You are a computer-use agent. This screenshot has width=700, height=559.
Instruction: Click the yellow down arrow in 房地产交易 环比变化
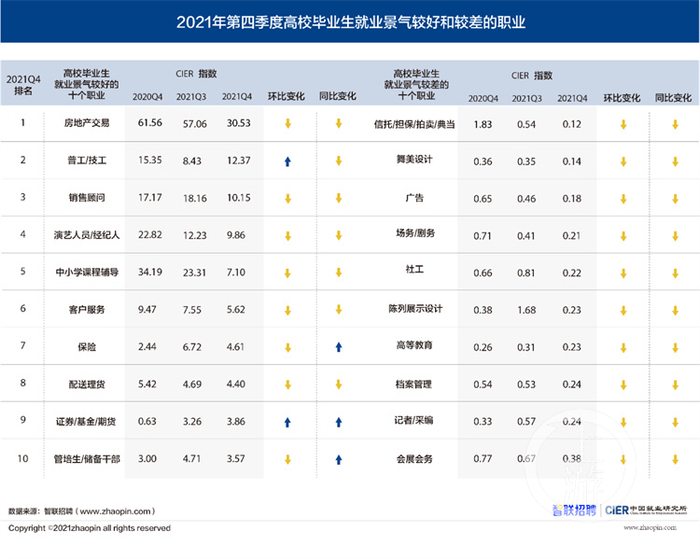pyautogui.click(x=288, y=124)
